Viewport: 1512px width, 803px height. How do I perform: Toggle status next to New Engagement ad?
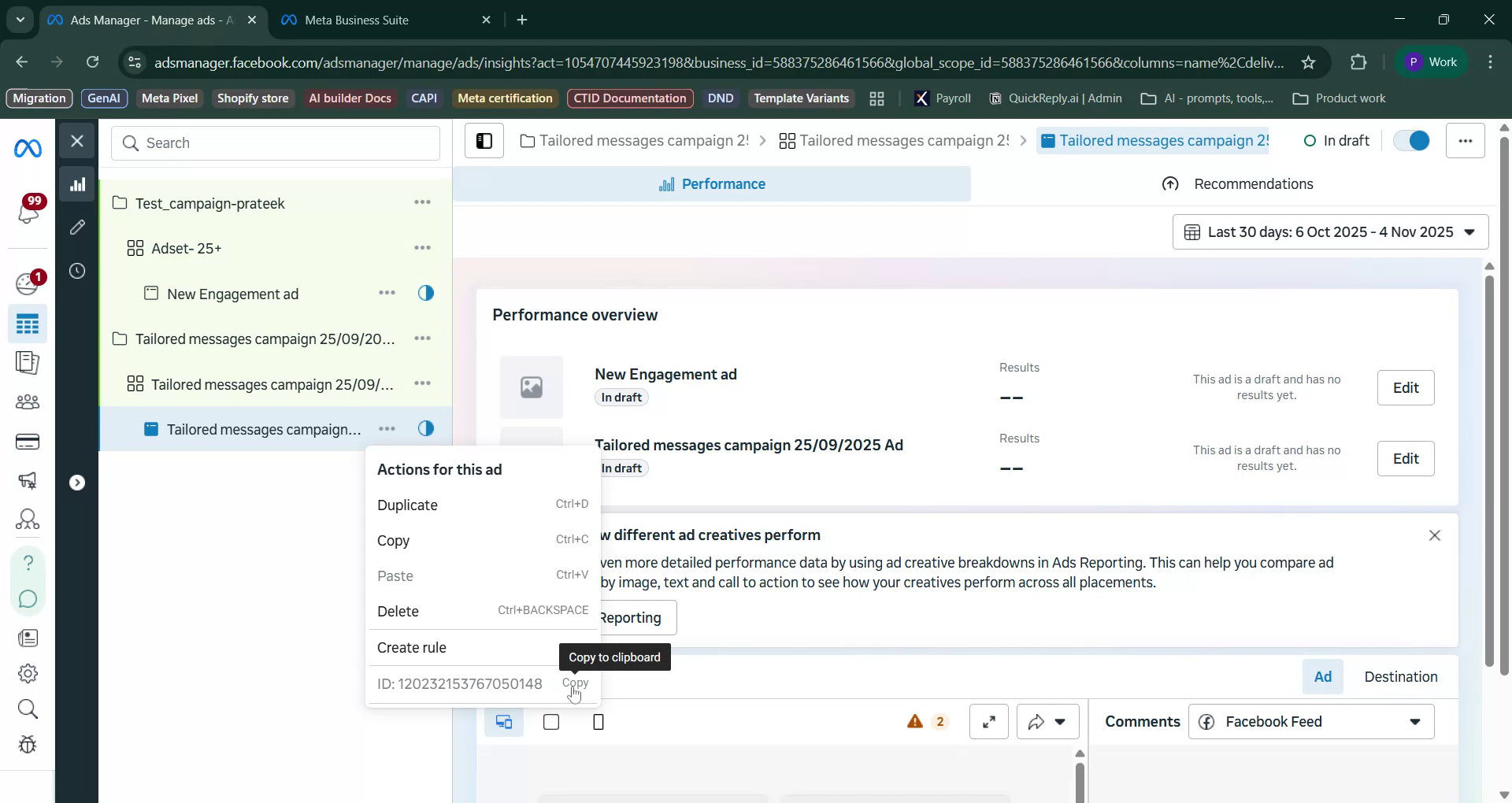click(426, 292)
